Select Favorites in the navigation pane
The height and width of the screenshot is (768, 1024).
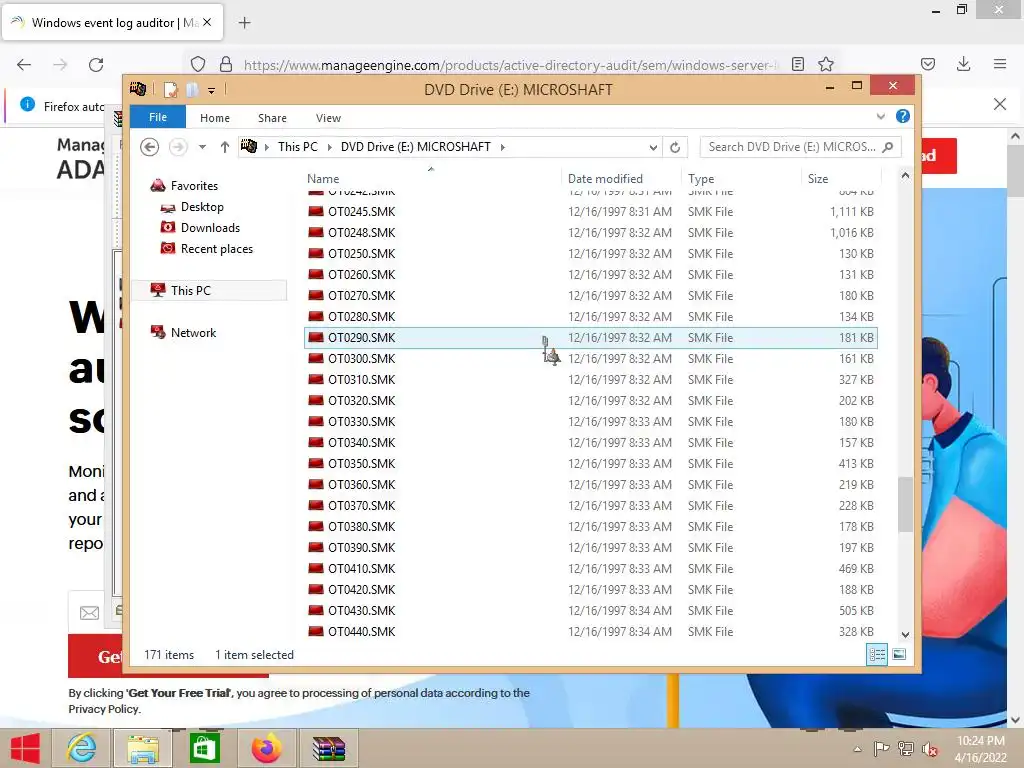[x=194, y=186]
